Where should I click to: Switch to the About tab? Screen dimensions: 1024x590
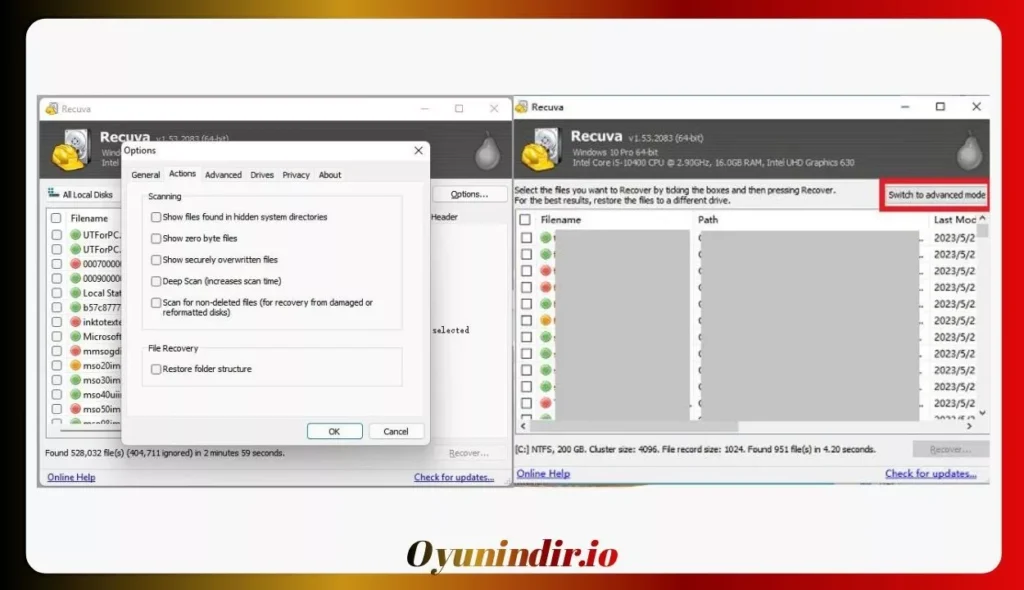[330, 174]
